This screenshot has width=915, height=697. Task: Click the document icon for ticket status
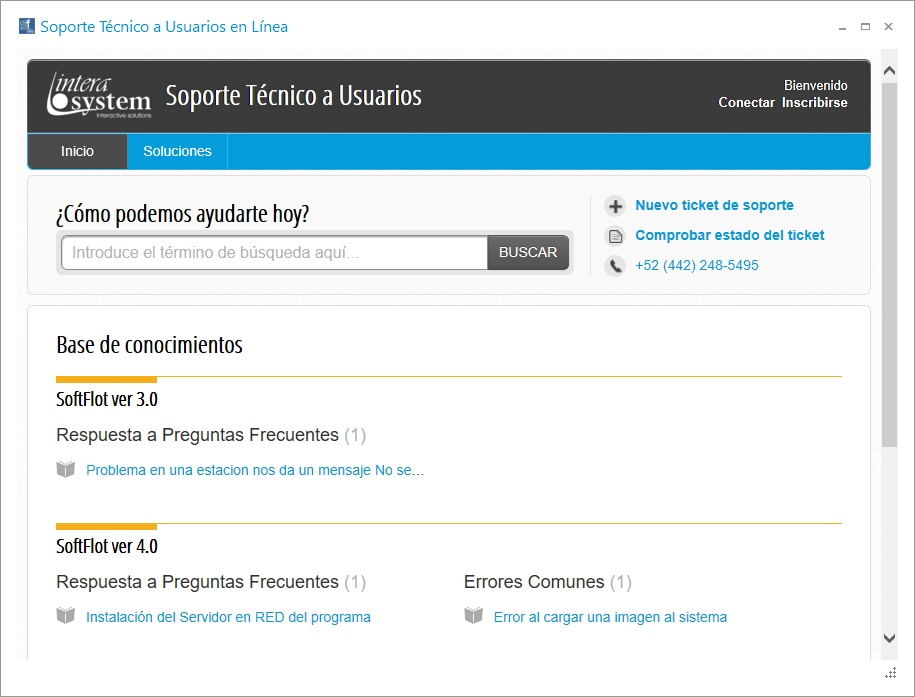coord(615,236)
